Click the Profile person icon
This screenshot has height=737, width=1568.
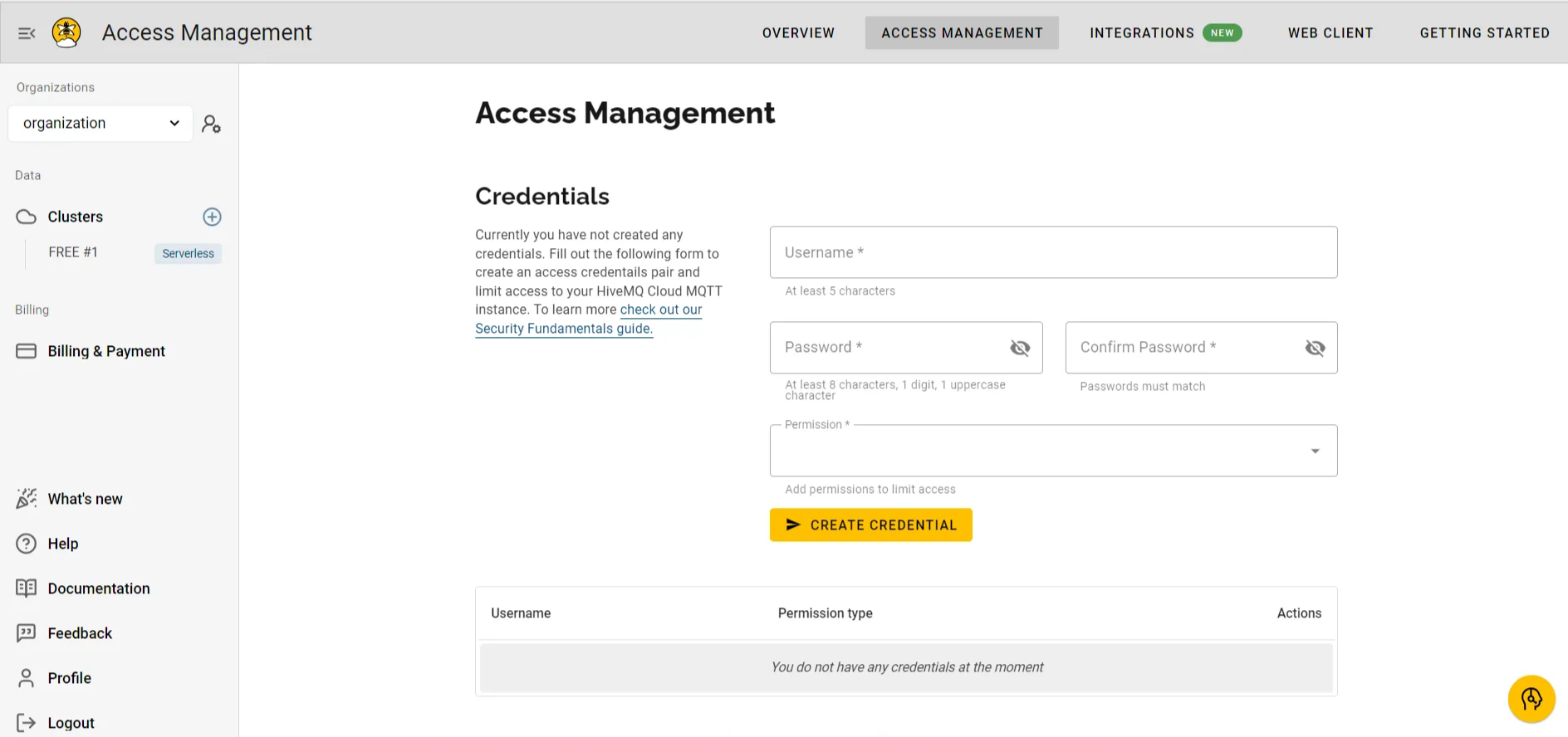tap(27, 678)
